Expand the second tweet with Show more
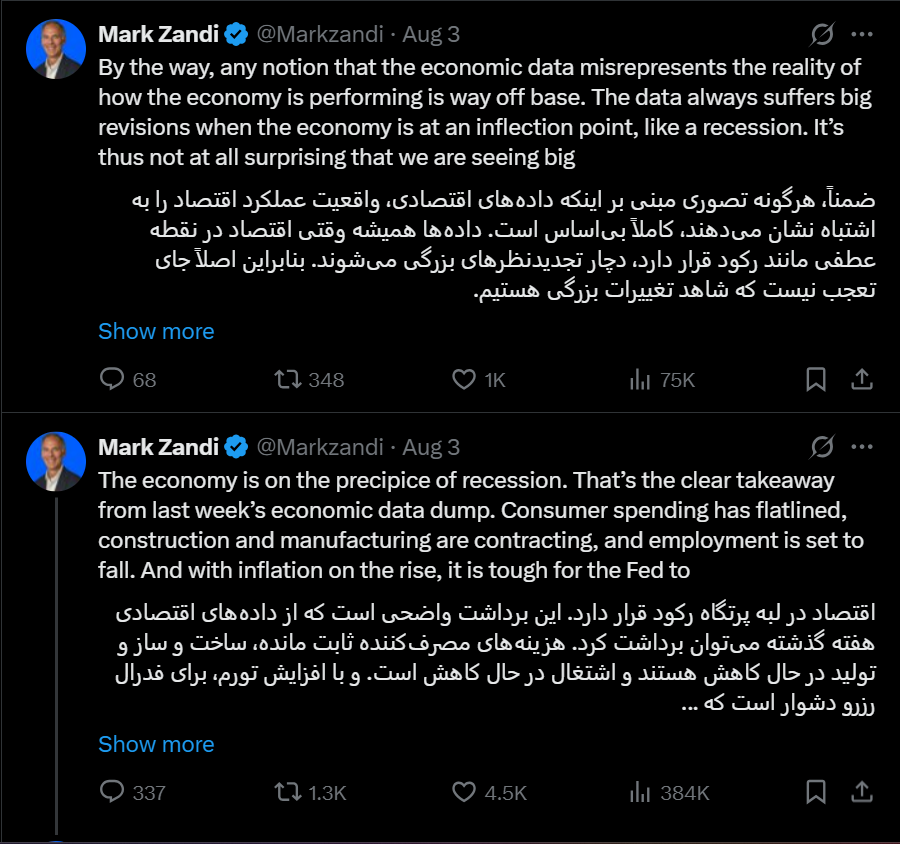Screen dimensions: 900x844 click(x=156, y=744)
